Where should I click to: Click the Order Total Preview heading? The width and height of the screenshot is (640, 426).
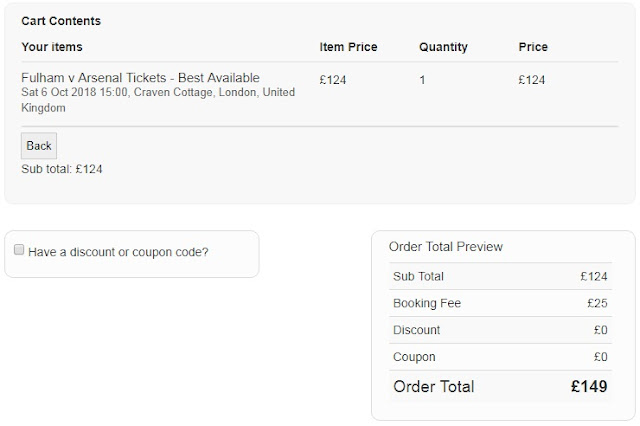pyautogui.click(x=446, y=247)
